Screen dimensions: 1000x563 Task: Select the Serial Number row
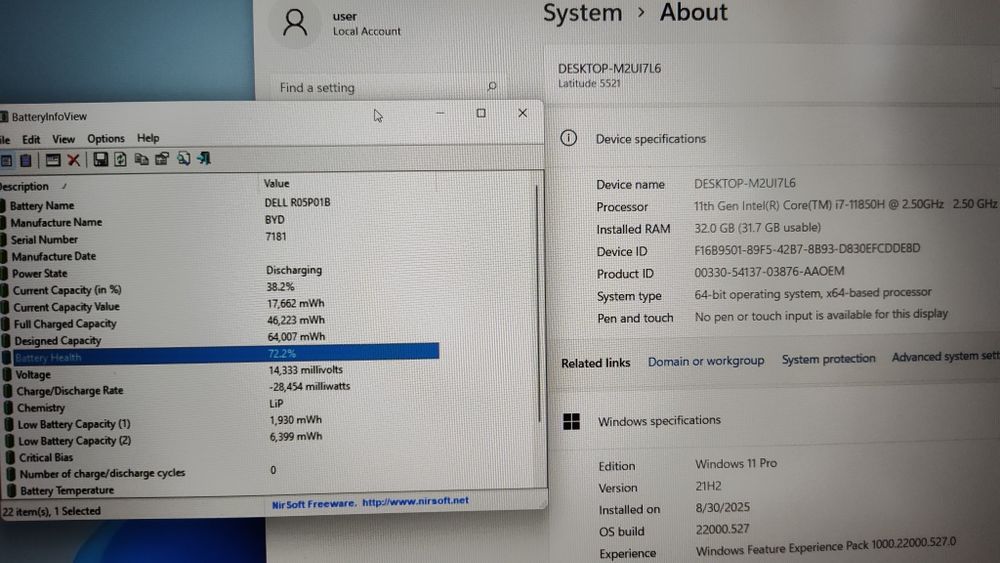tap(220, 238)
